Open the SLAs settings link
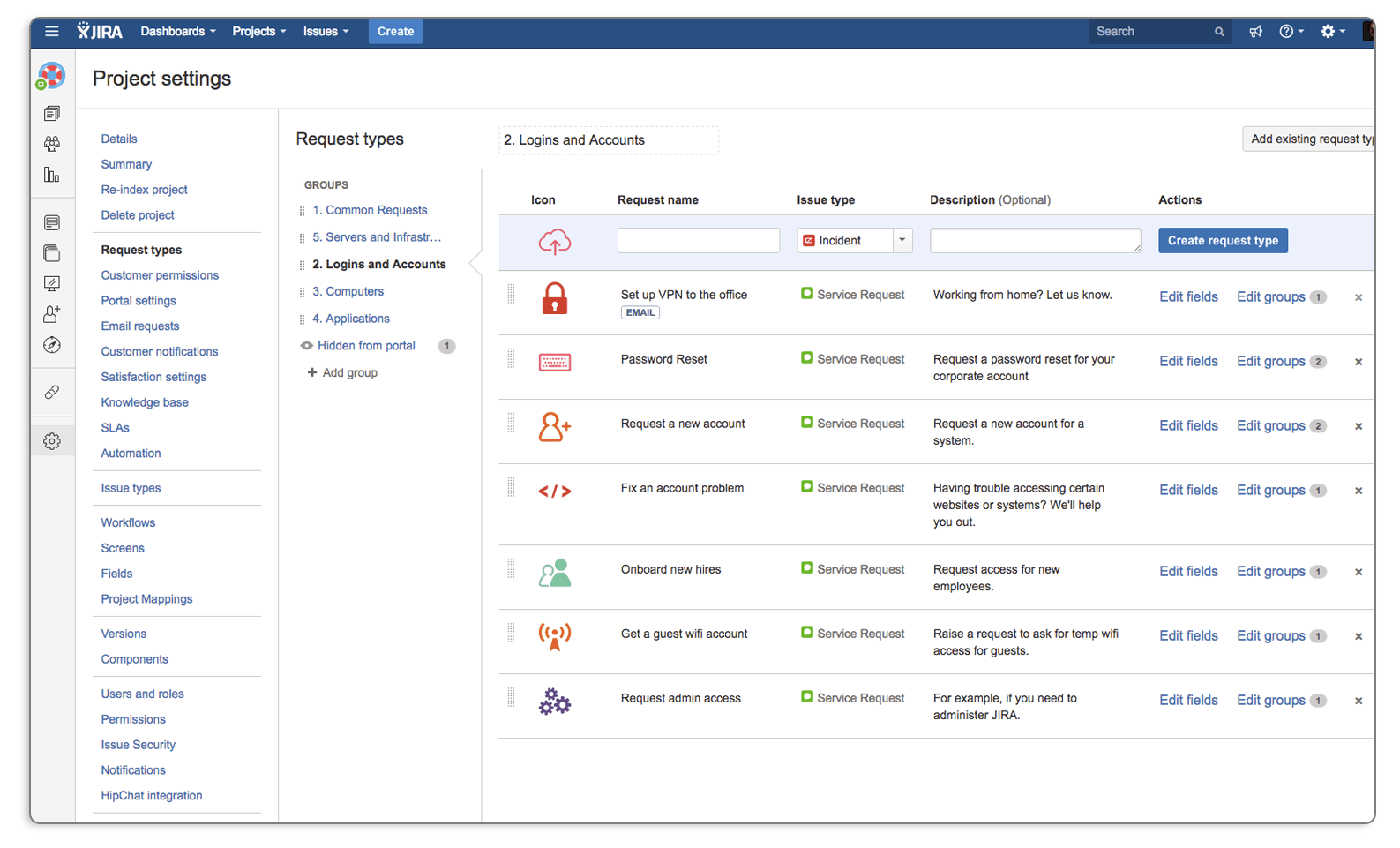1400x848 pixels. click(115, 429)
